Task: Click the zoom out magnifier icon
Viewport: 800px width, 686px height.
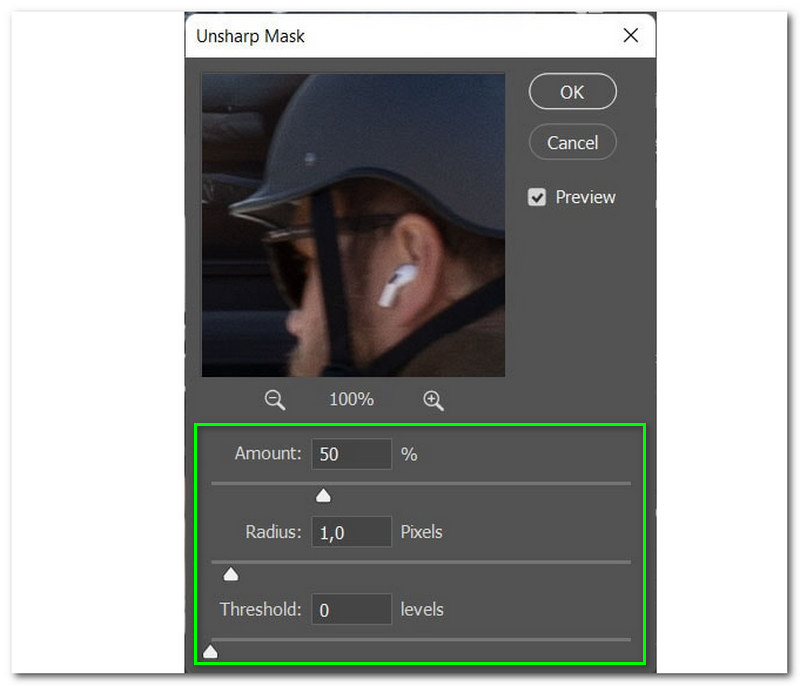Action: [x=274, y=400]
